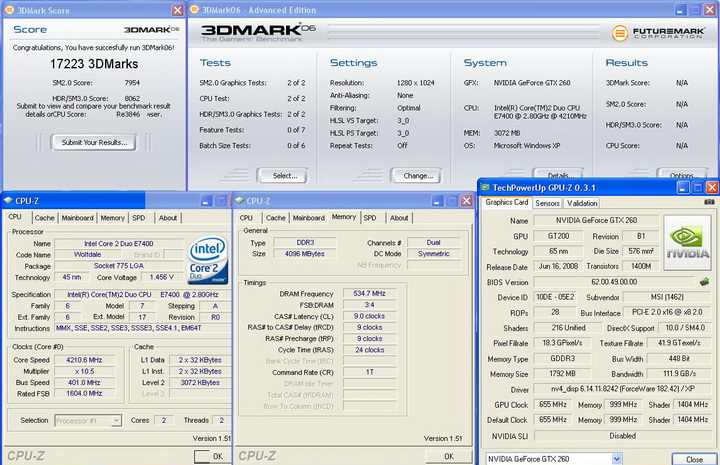Click the Core Speed value 4210.6 MHz

tap(84, 360)
